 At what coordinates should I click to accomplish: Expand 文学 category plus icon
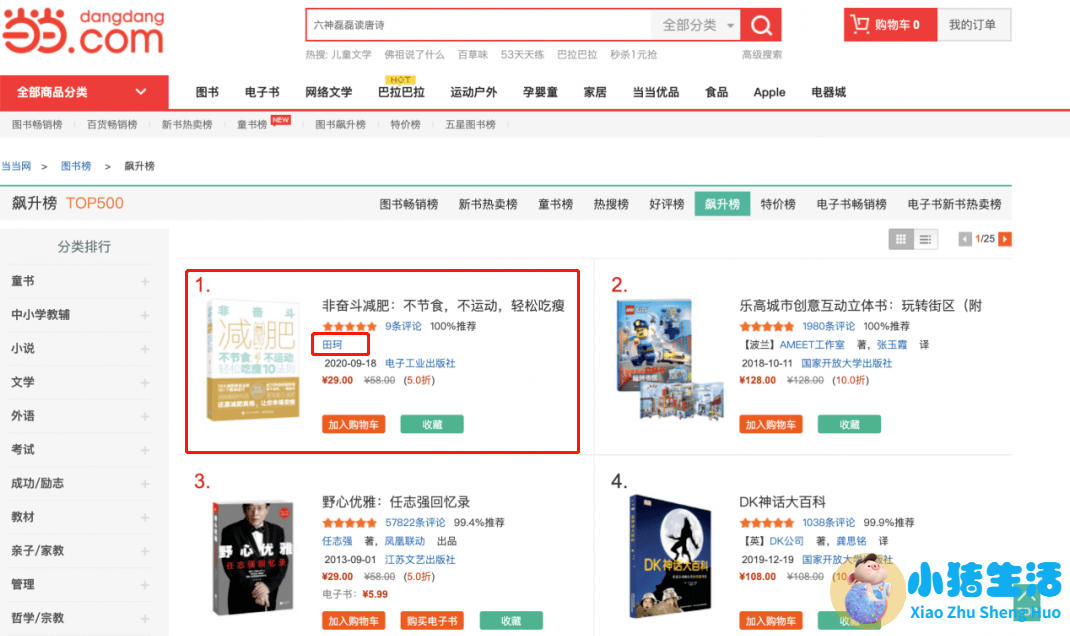click(x=145, y=383)
